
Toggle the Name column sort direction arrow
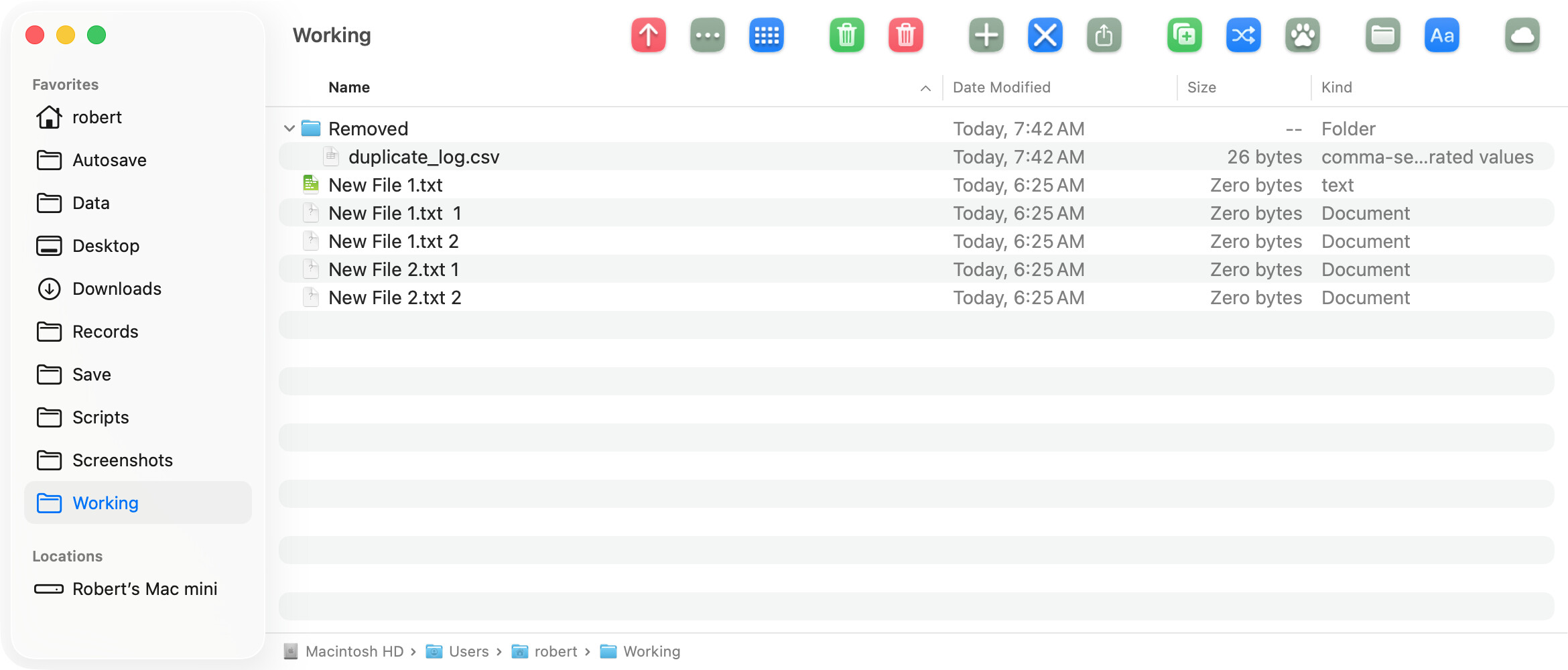[x=925, y=88]
